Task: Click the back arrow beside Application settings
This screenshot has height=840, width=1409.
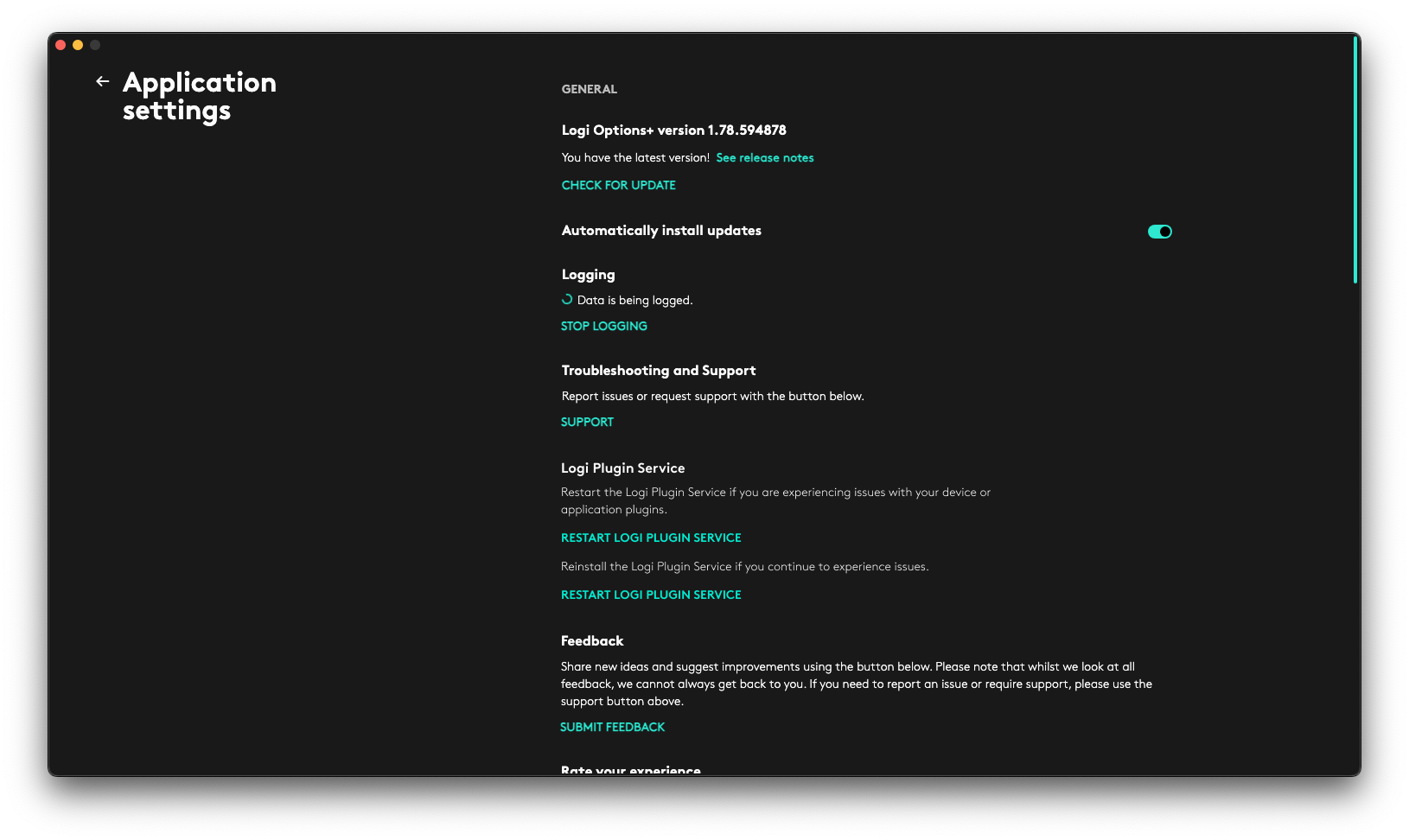Action: pos(102,81)
